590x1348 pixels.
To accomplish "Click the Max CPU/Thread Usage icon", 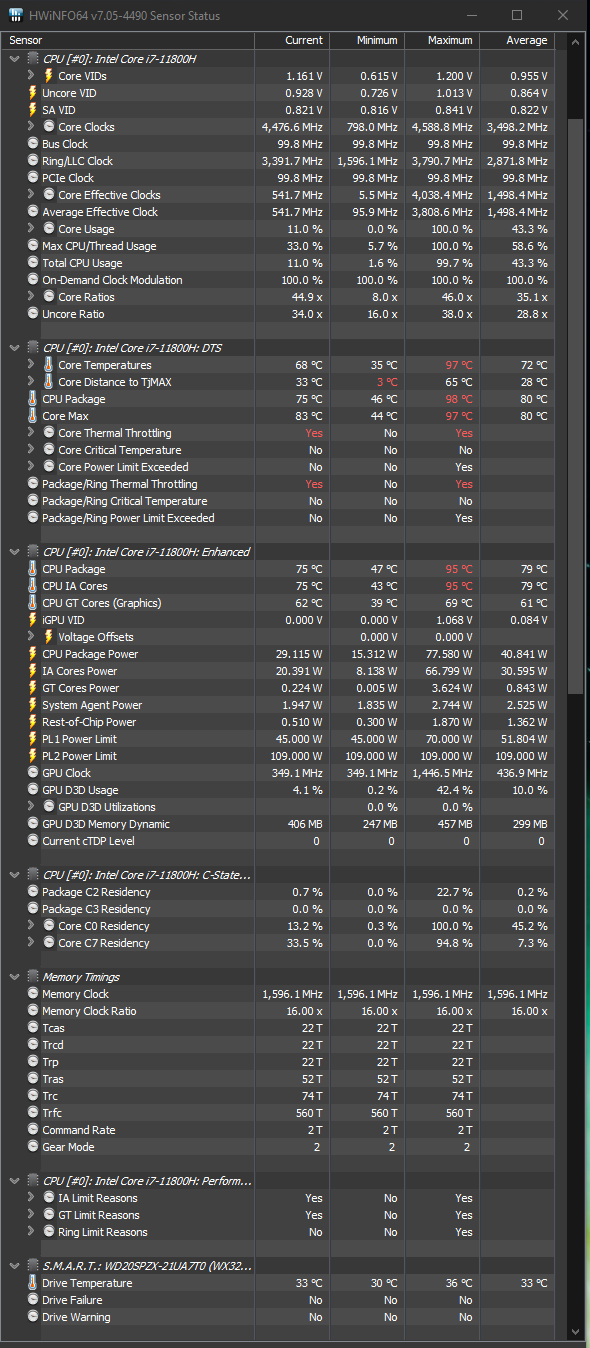I will 33,246.
